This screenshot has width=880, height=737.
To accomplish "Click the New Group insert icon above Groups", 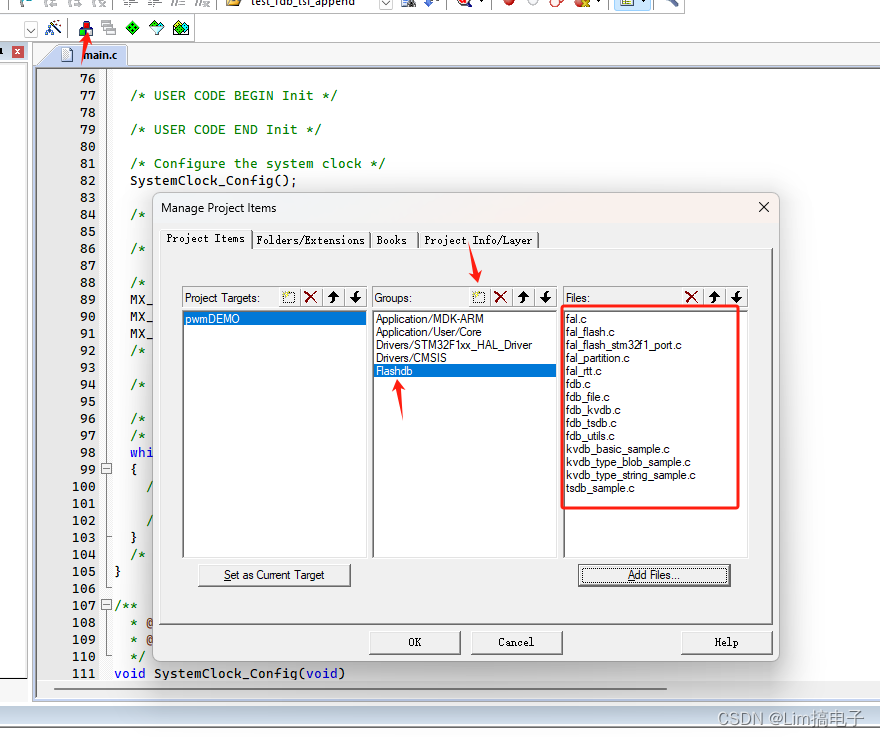I will [479, 297].
